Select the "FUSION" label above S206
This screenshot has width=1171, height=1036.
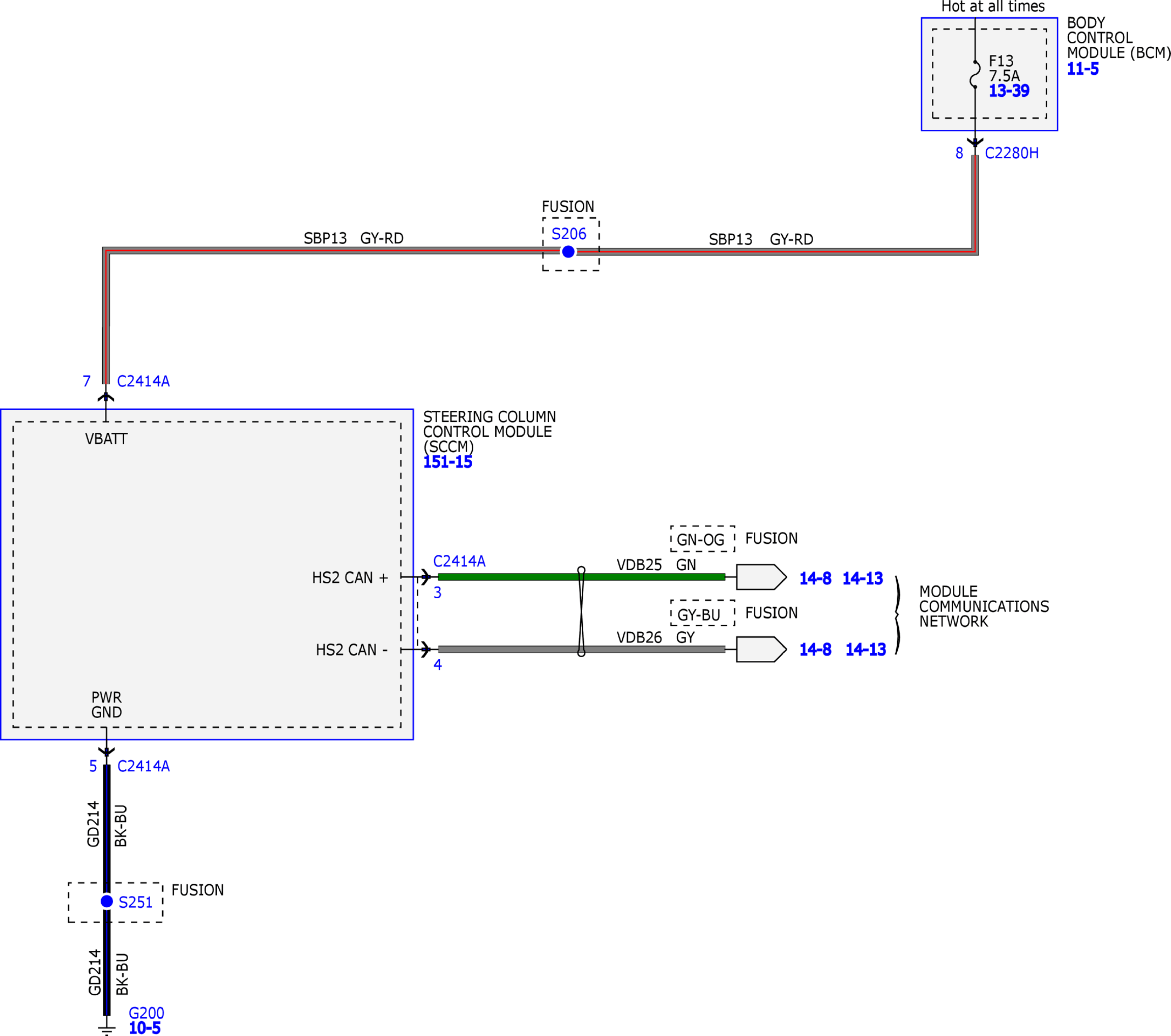point(568,206)
